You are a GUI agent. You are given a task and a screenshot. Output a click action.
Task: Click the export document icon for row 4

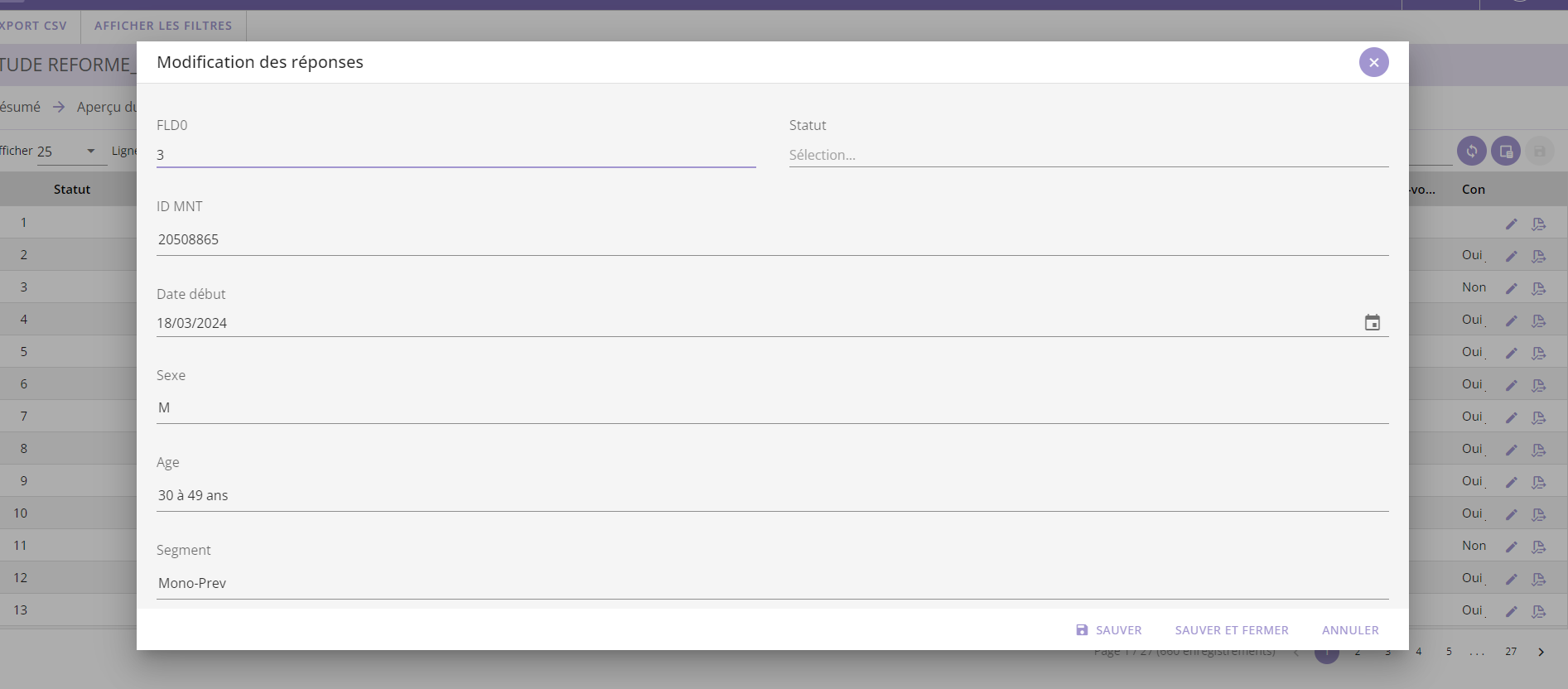[x=1539, y=320]
